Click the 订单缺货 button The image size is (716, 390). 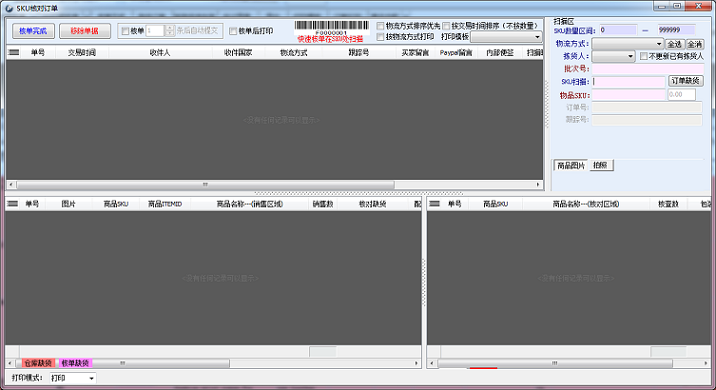[x=685, y=81]
